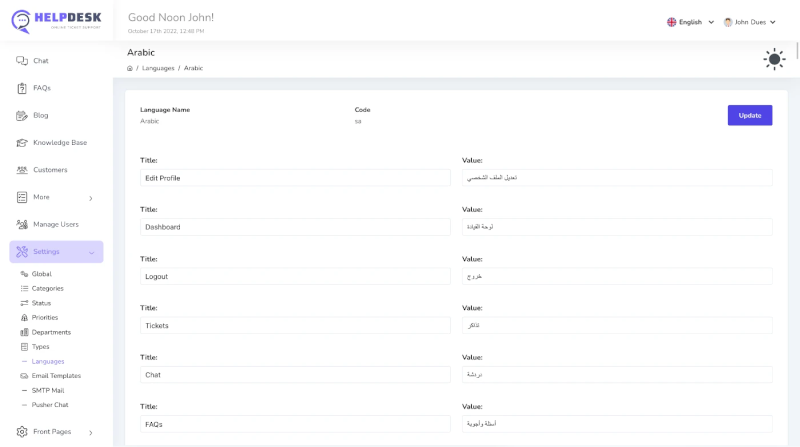Click the Chat icon in sidebar
800x447 pixels.
click(22, 61)
